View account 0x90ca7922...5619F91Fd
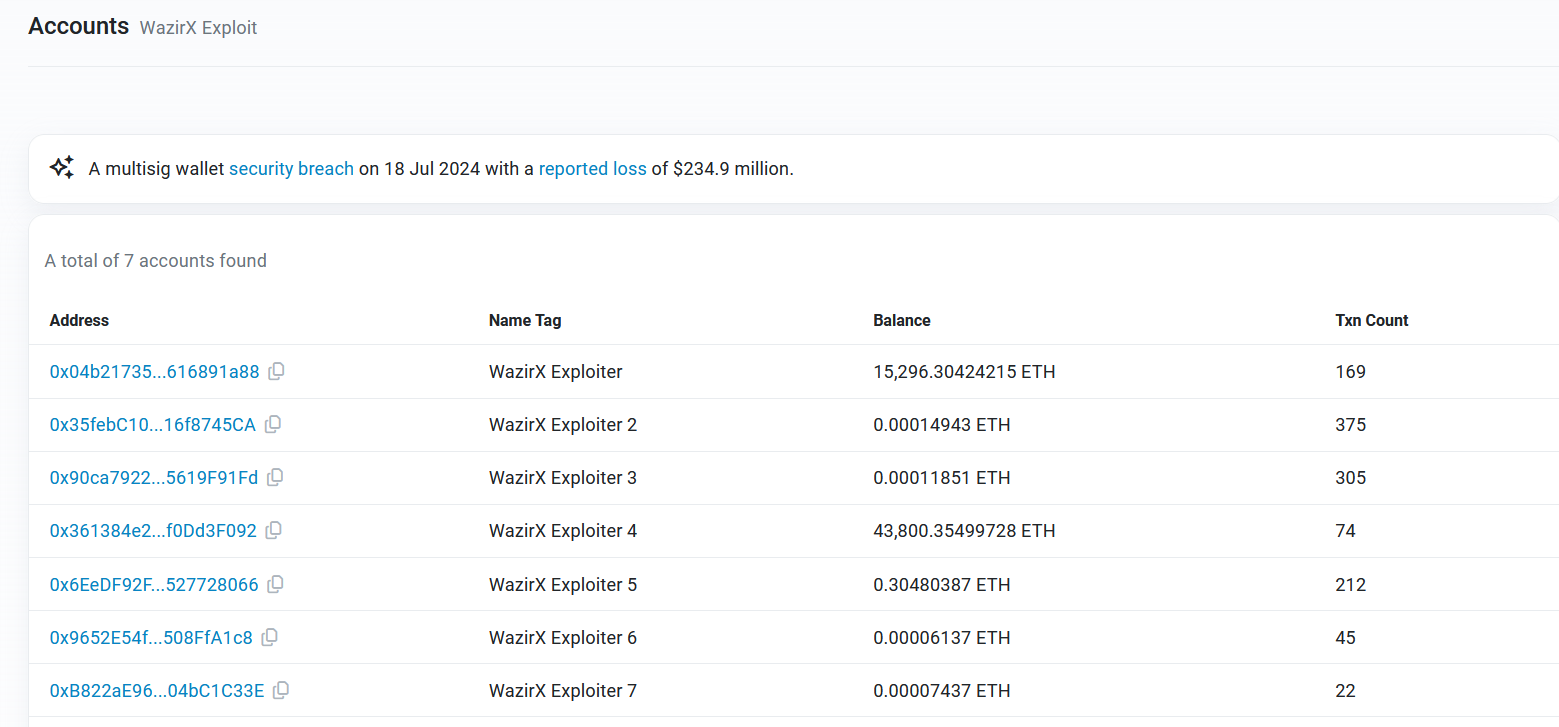This screenshot has height=727, width=1559. [x=153, y=478]
